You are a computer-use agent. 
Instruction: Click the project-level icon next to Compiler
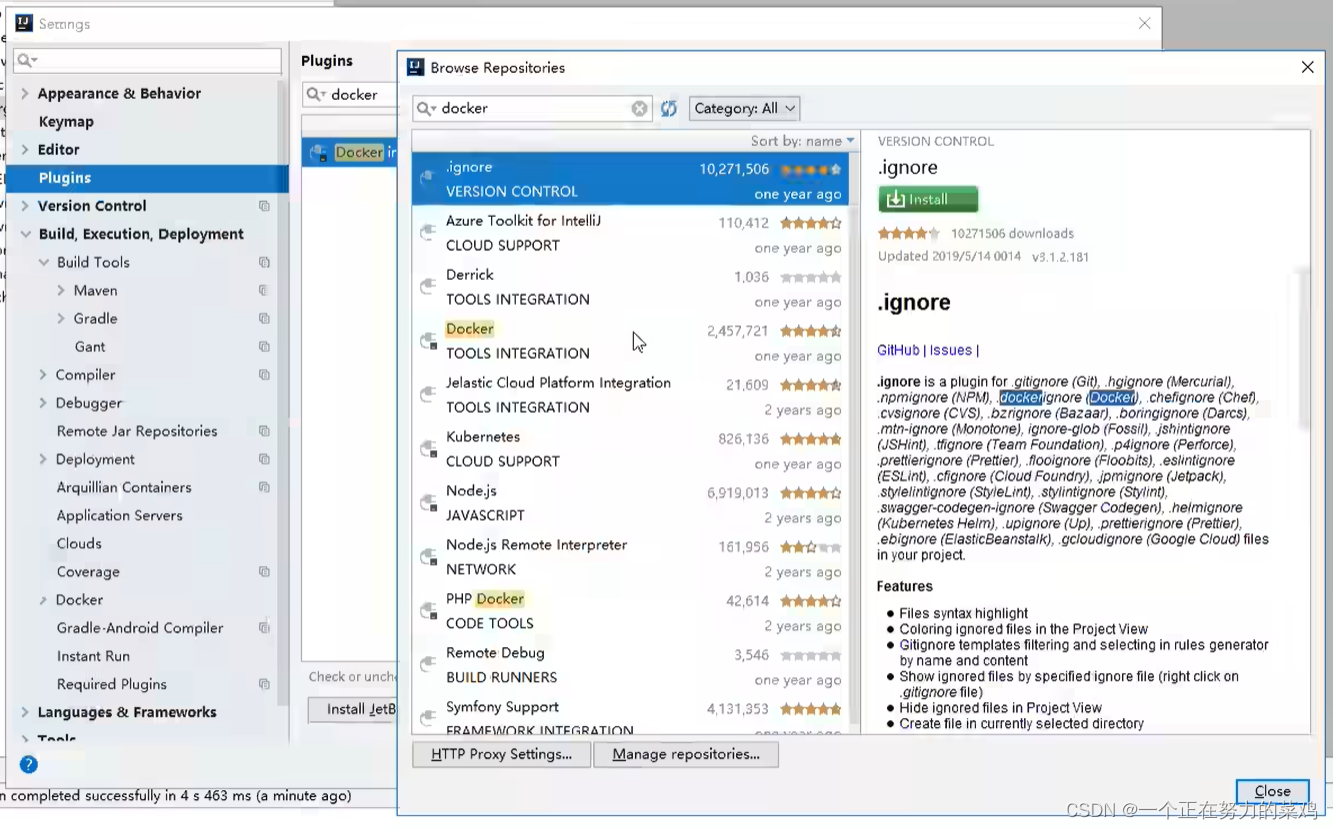264,374
